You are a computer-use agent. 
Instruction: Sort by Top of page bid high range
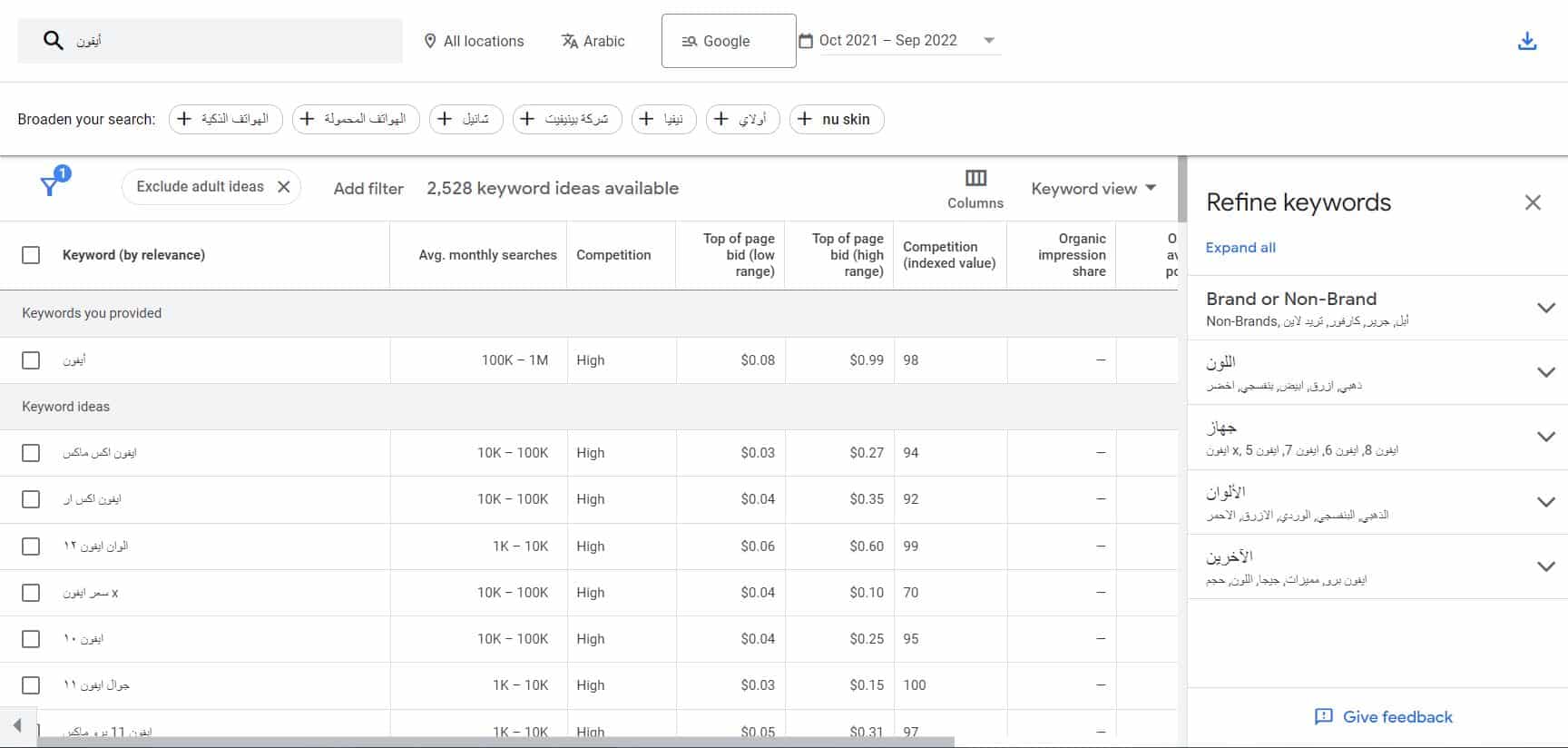(848, 255)
